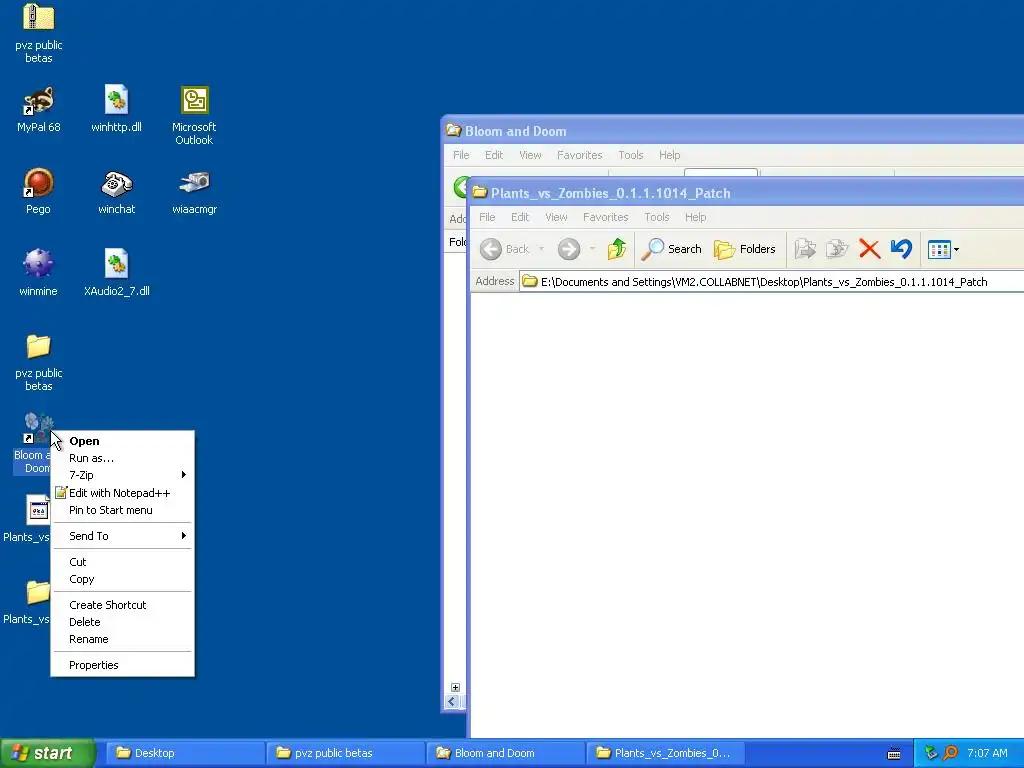Open Back history dropdown arrow
The width and height of the screenshot is (1024, 768).
tap(541, 249)
